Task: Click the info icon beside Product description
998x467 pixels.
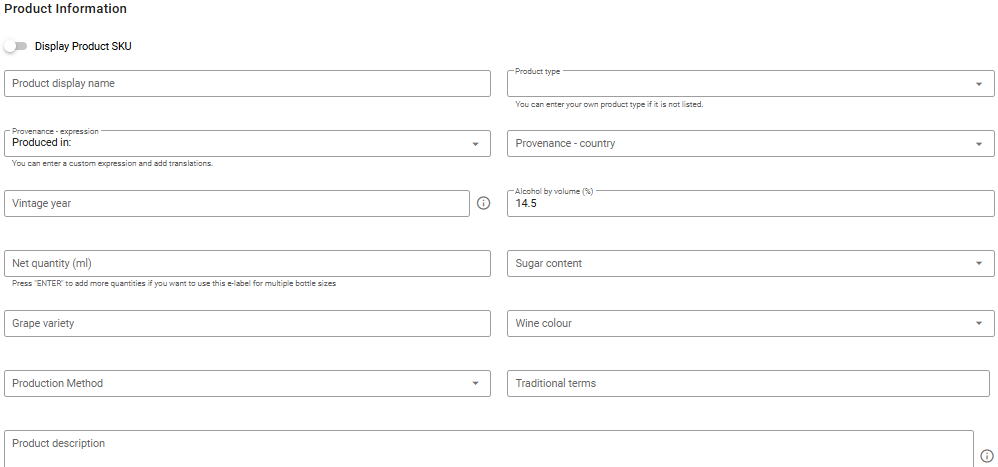Action: pos(987,455)
